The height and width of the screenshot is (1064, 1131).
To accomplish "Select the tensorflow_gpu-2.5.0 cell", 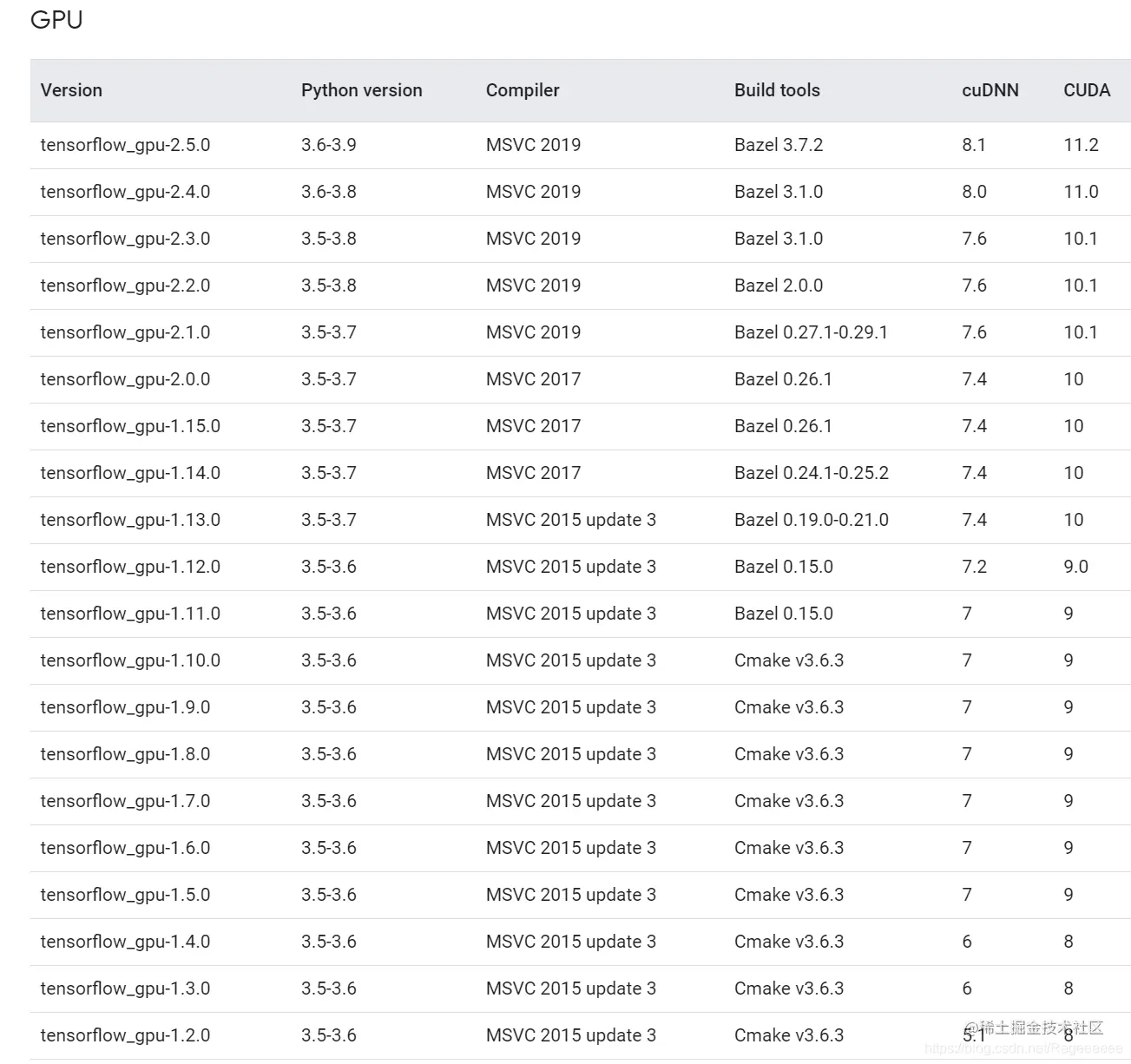I will [125, 145].
